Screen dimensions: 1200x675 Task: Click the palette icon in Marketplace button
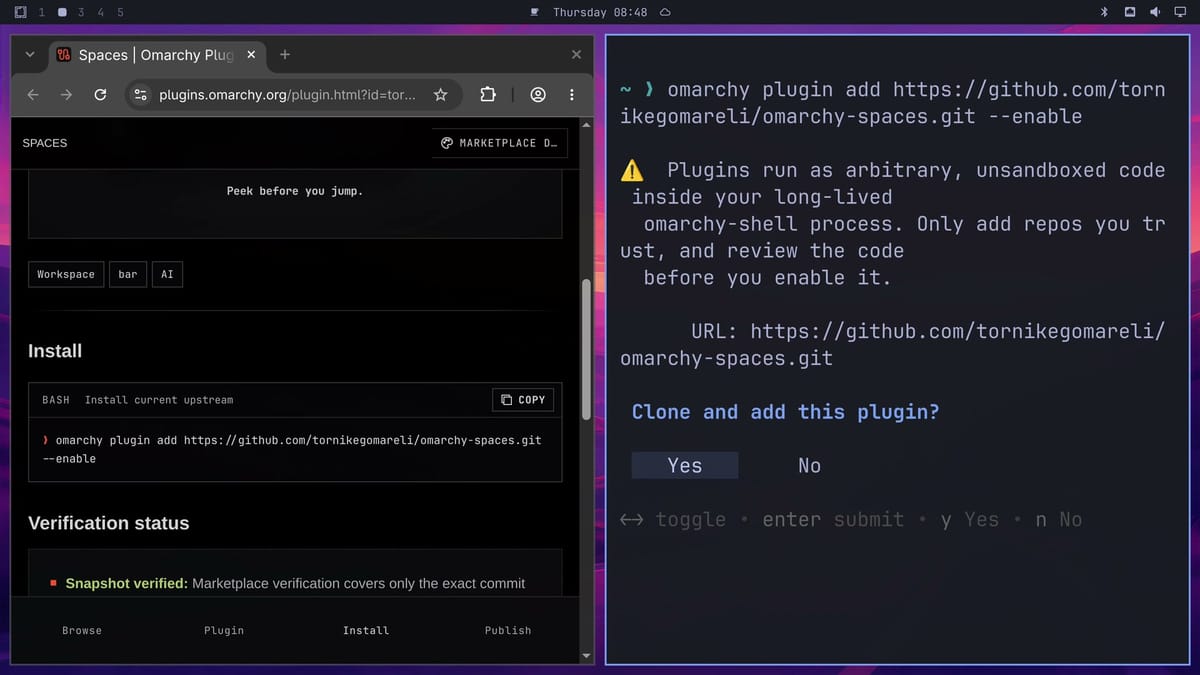[x=447, y=143]
